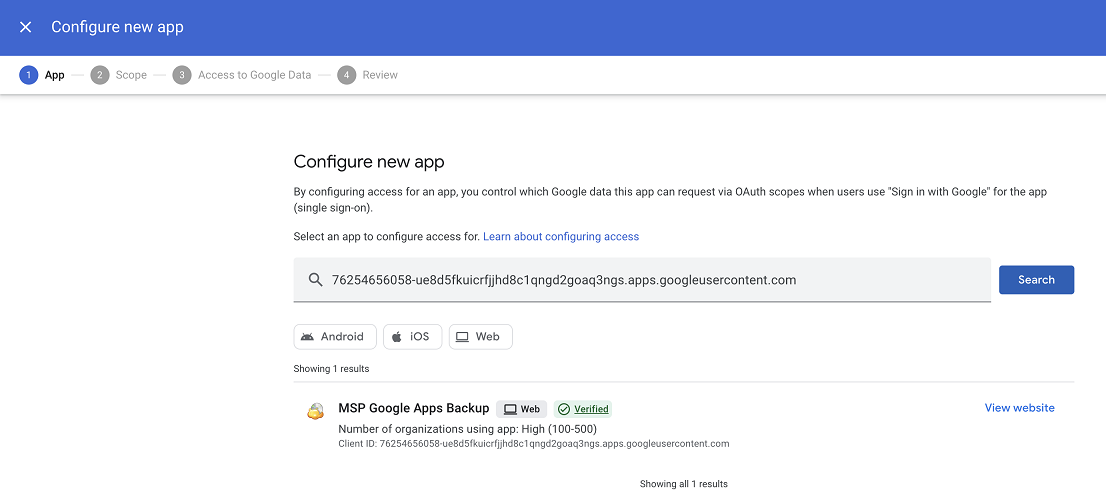Open the View website link
Viewport: 1106px width, 496px height.
pos(1019,408)
